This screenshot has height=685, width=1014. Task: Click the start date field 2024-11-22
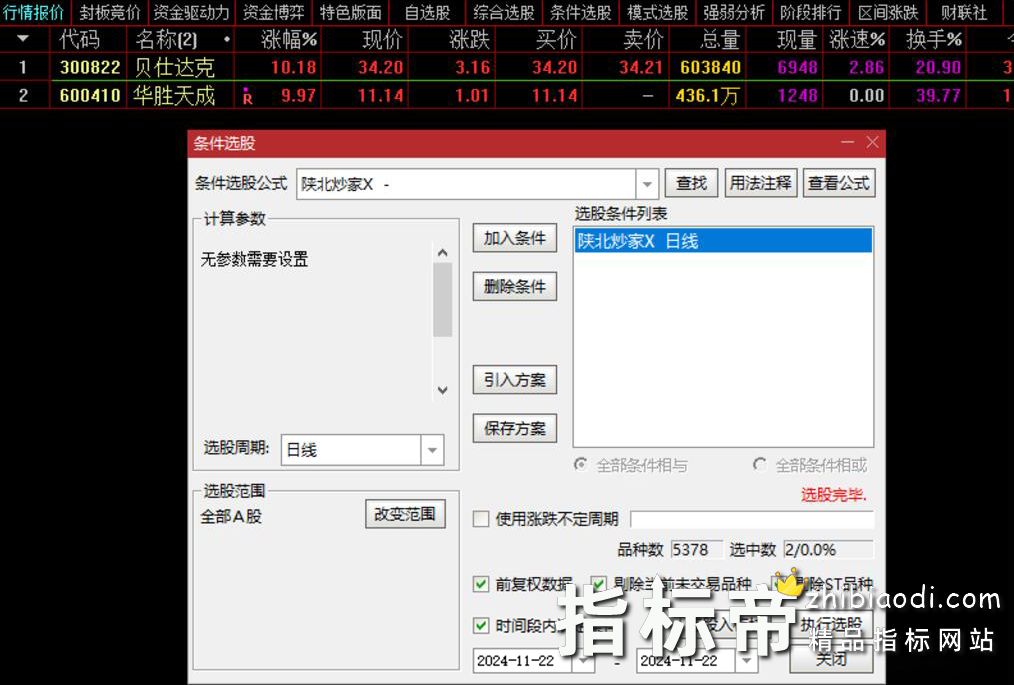pyautogui.click(x=522, y=660)
